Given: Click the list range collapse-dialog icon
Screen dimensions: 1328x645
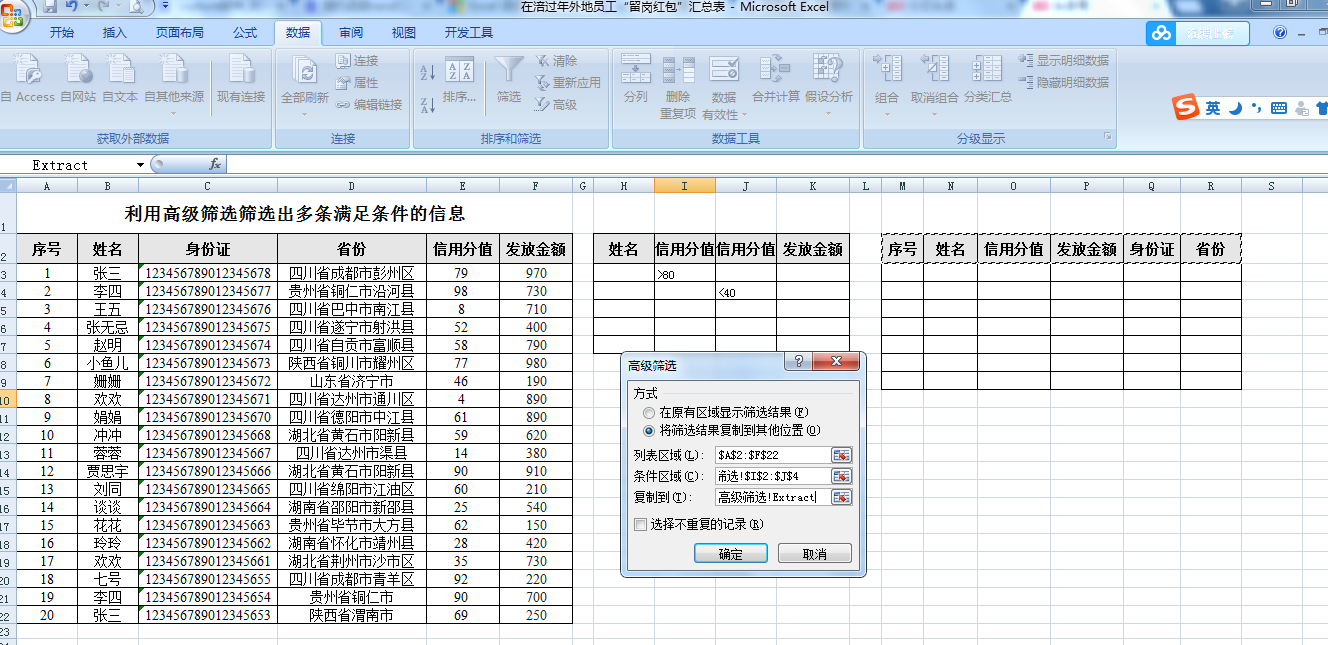Looking at the screenshot, I should click(x=841, y=454).
